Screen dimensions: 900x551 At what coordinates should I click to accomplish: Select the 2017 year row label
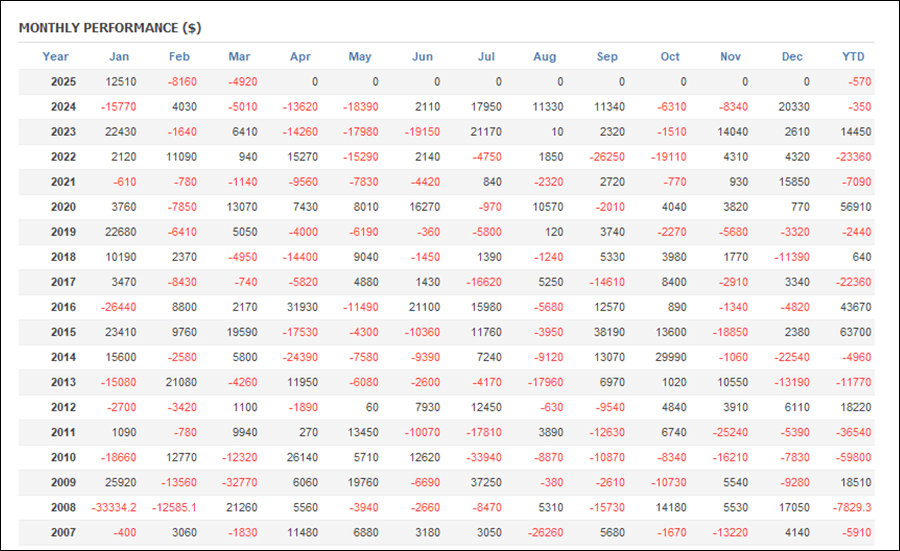click(x=63, y=282)
